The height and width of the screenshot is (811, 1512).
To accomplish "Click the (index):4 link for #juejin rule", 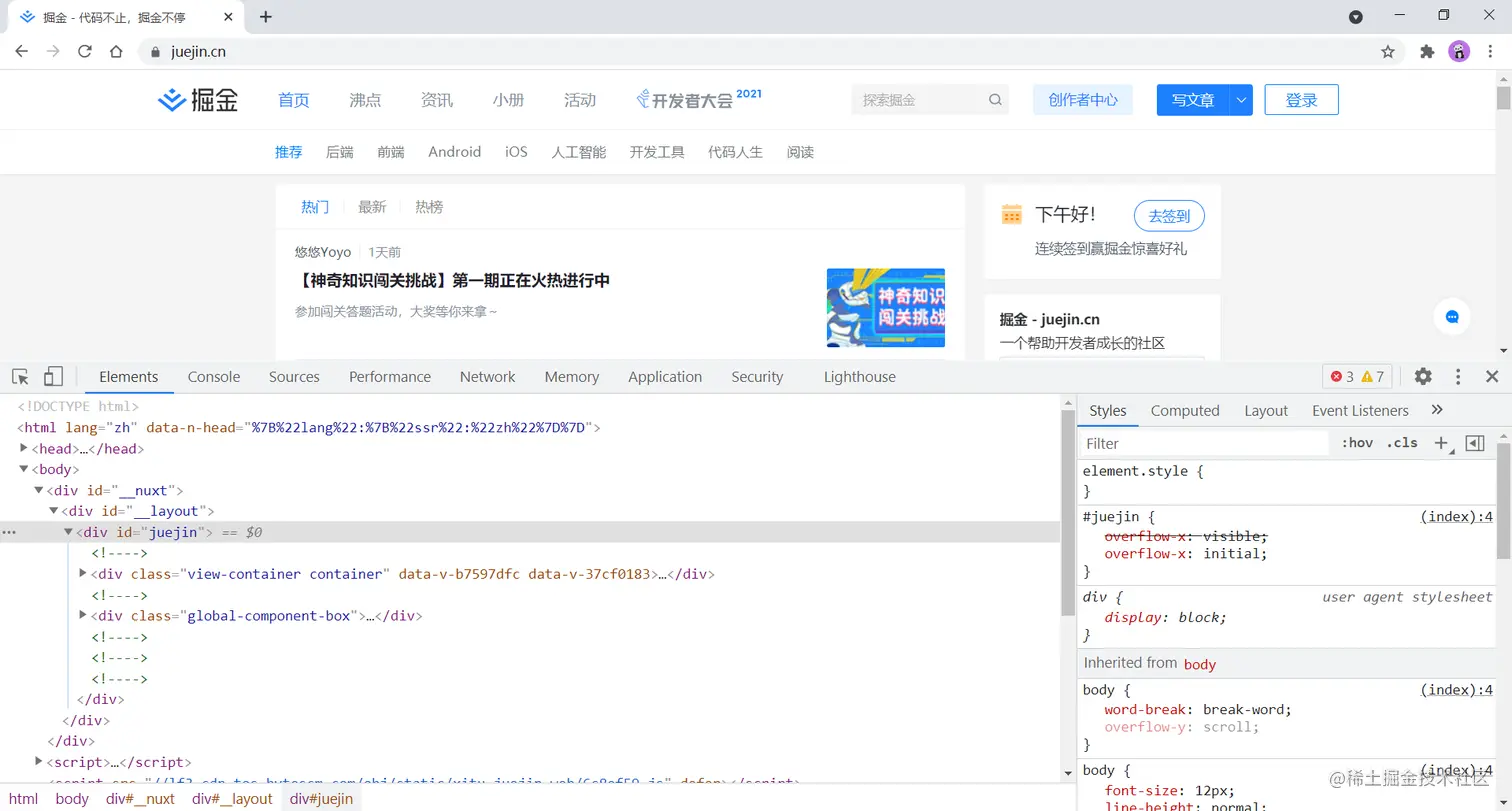I will click(x=1457, y=517).
